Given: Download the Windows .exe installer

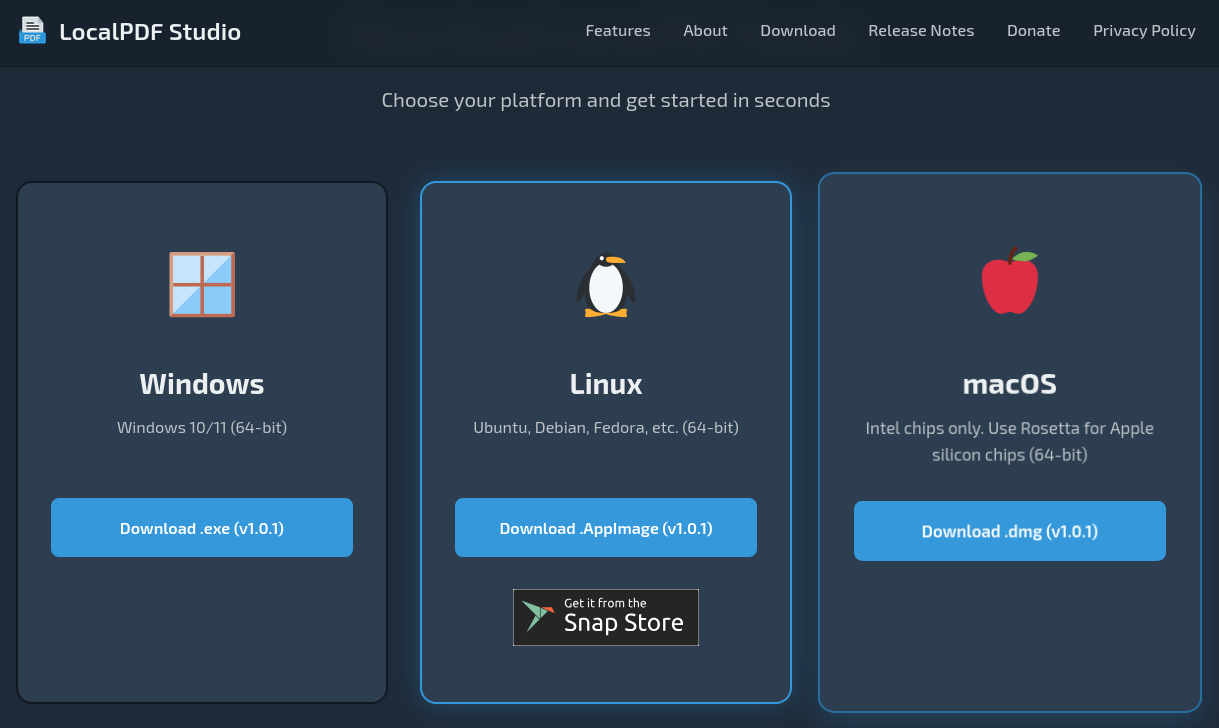Looking at the screenshot, I should click(202, 528).
